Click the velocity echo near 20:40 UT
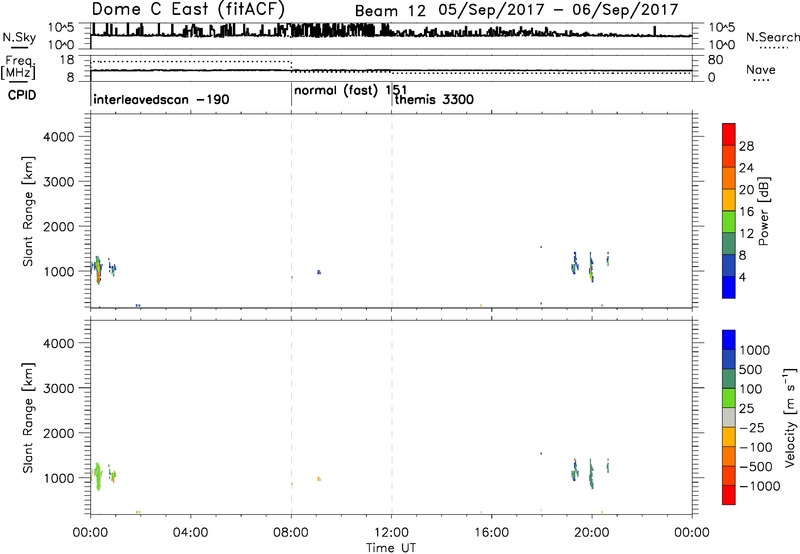The image size is (800, 554). coord(608,466)
